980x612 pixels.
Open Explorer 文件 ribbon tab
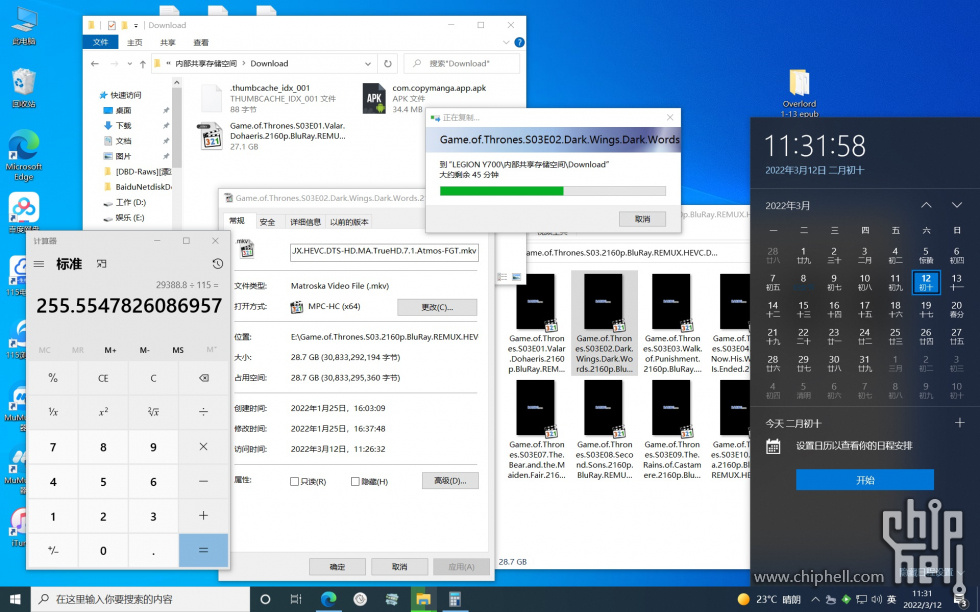pyautogui.click(x=101, y=43)
